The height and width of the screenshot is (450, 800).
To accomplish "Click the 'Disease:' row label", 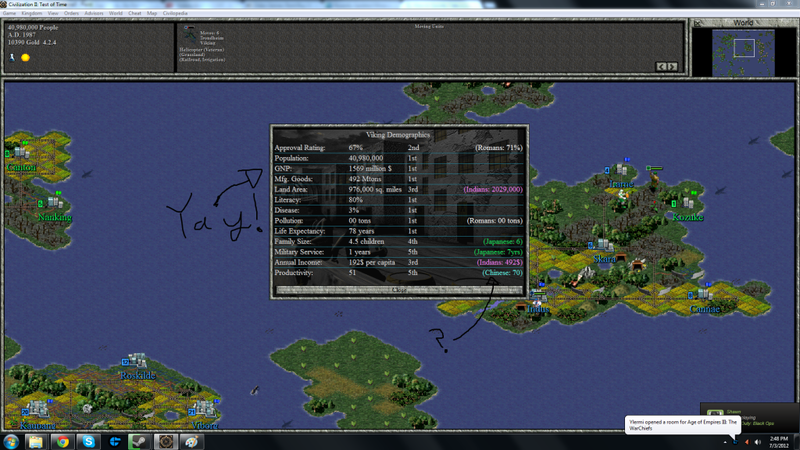I will (287, 210).
